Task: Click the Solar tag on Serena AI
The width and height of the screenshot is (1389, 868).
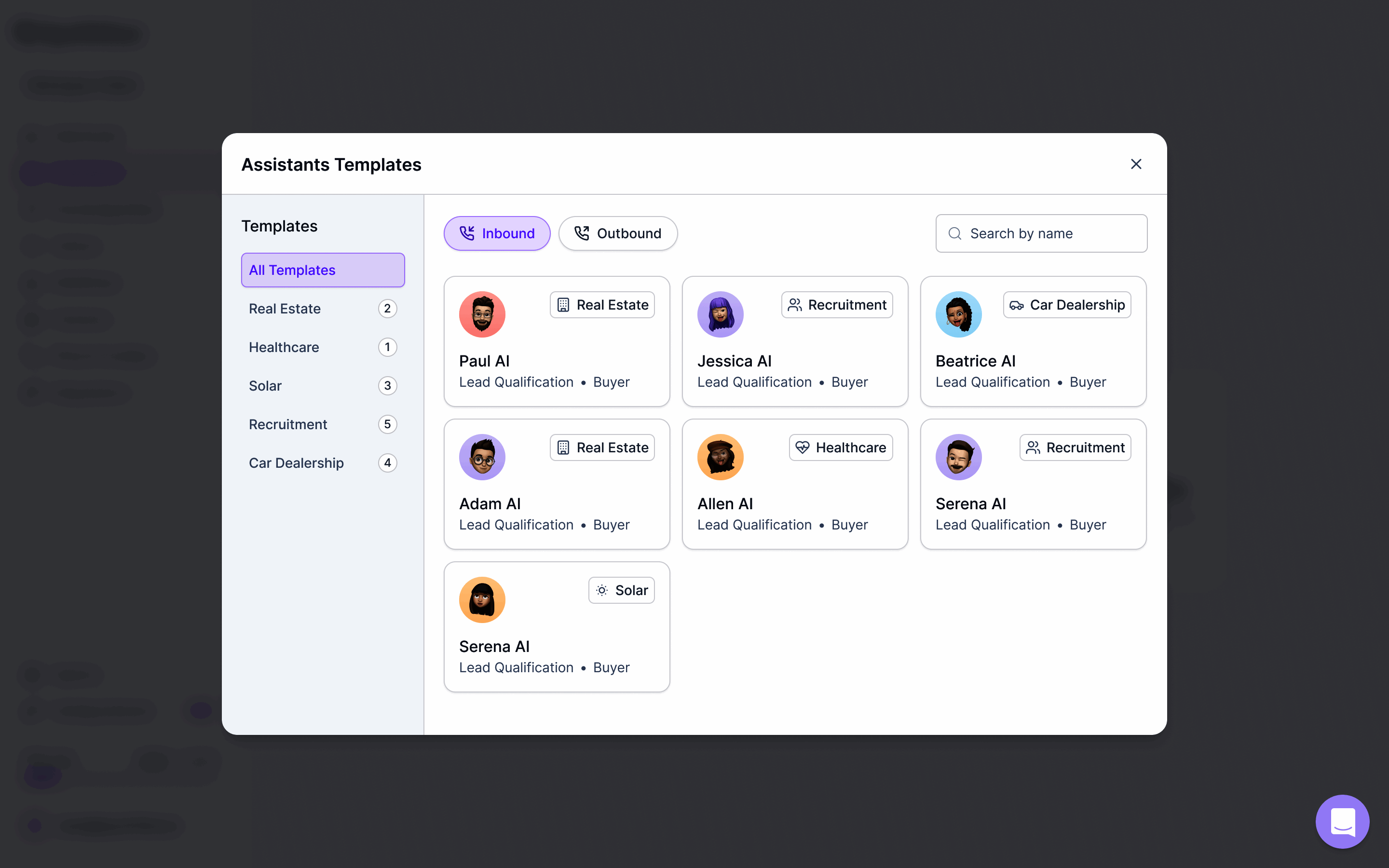Action: click(622, 590)
